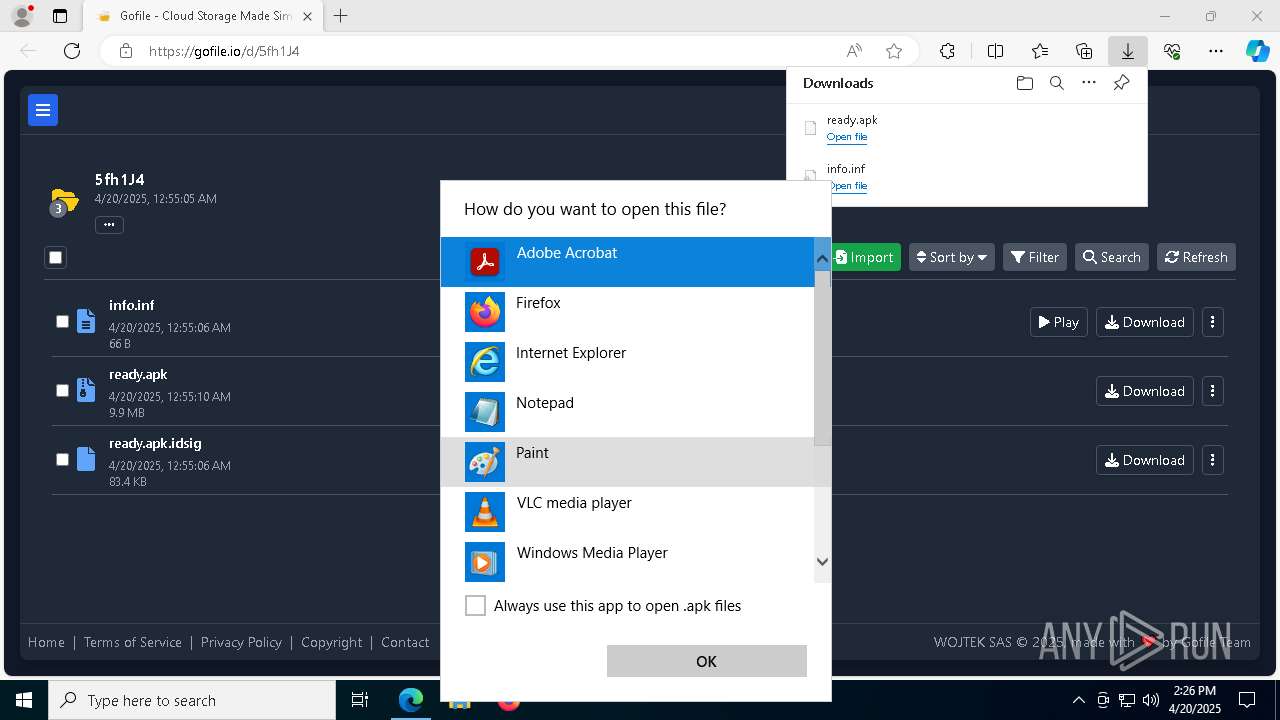1280x720 pixels.
Task: Open more options for ready.apk.idsig
Action: click(1213, 460)
